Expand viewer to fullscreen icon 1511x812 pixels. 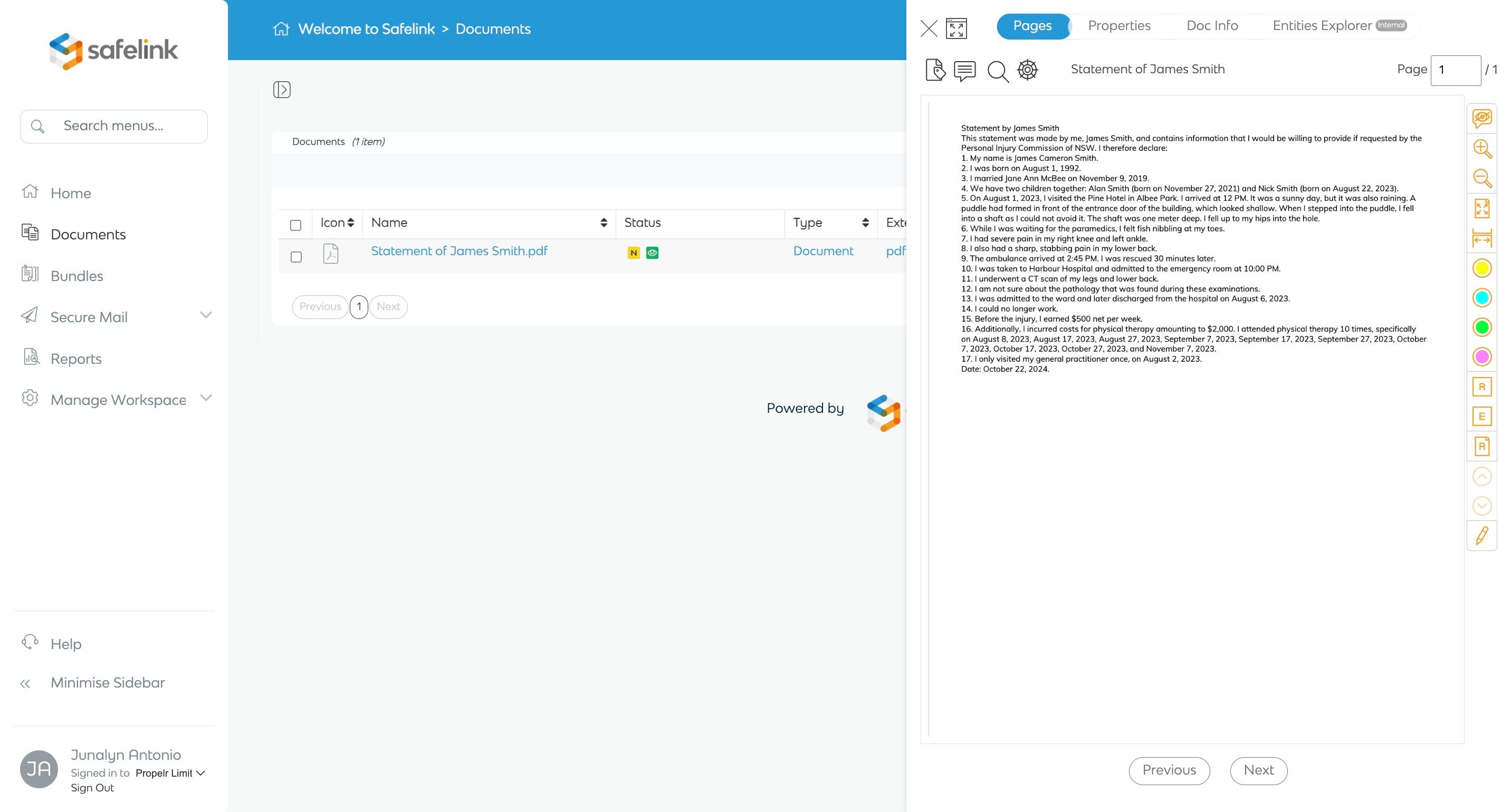pyautogui.click(x=956, y=28)
